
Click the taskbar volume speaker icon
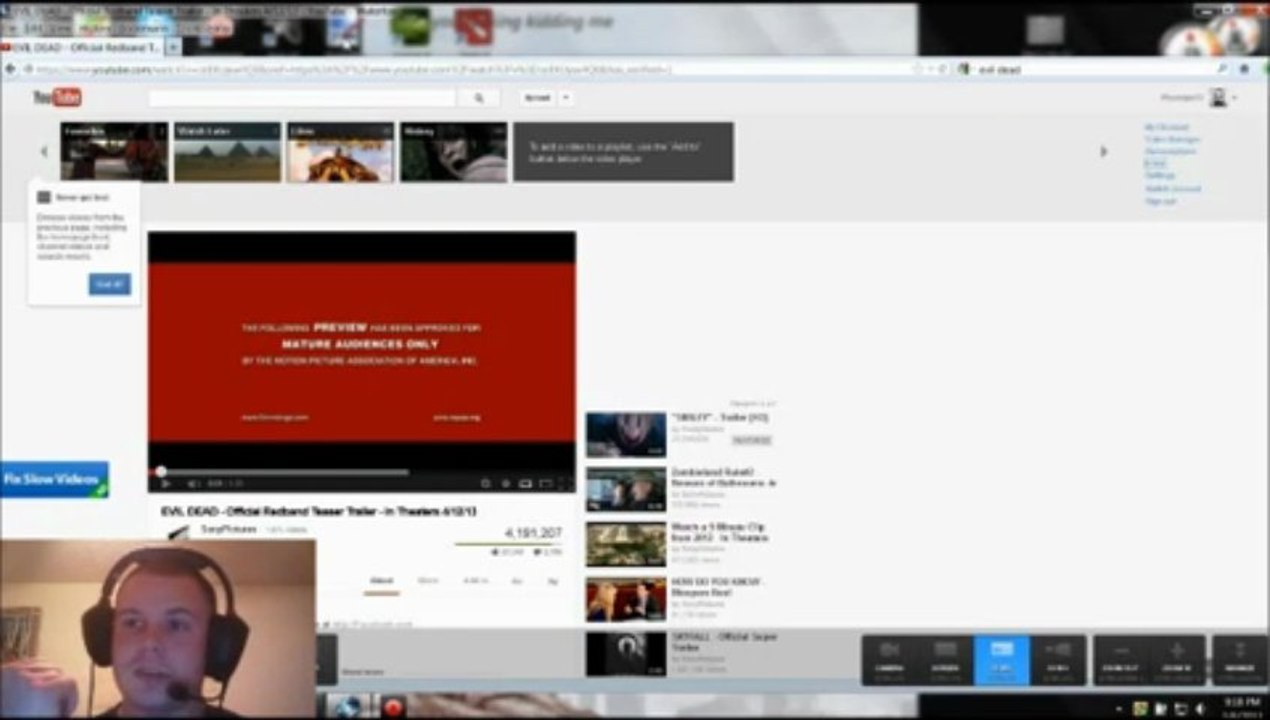point(1199,709)
